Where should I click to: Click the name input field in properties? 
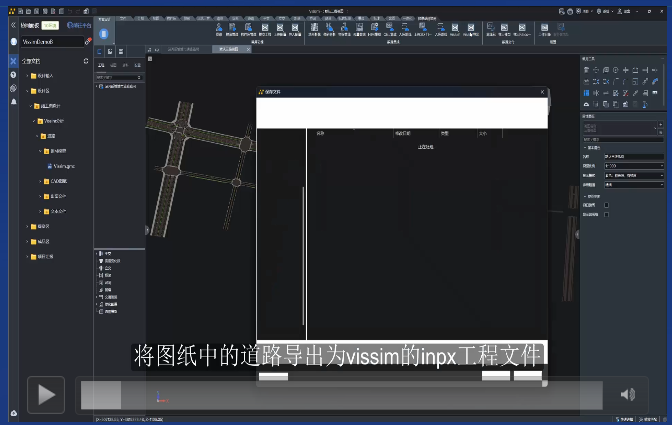click(634, 156)
